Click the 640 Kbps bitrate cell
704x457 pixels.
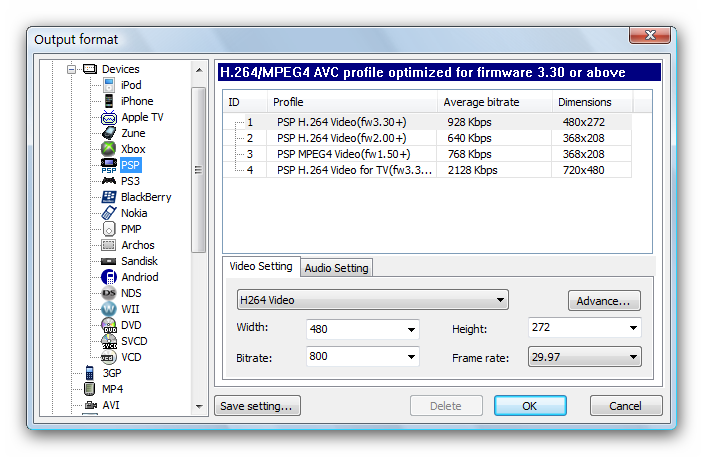point(469,138)
